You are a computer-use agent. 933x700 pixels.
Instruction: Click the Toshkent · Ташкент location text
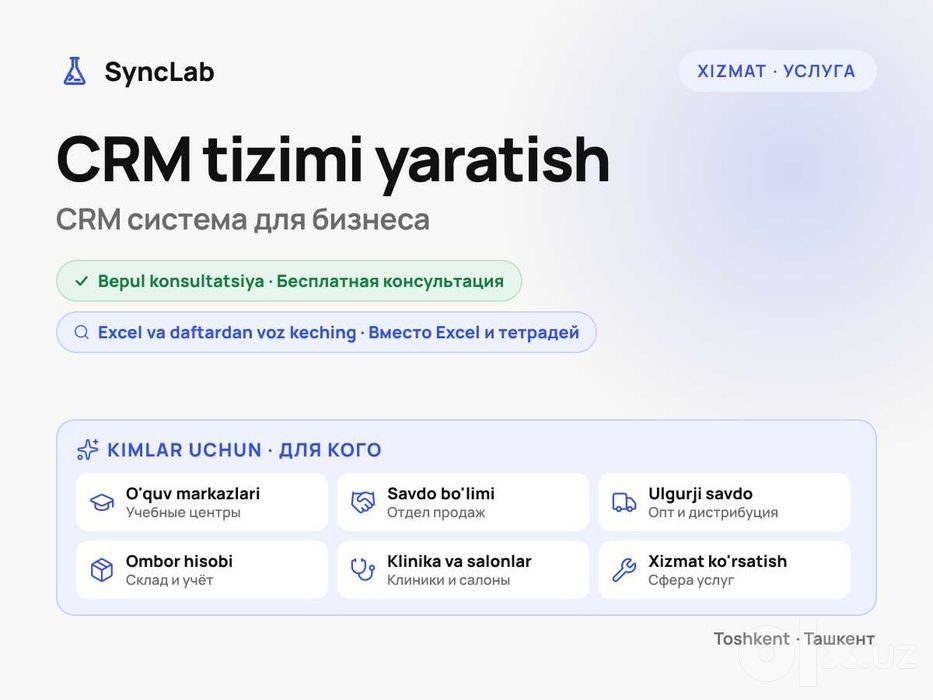click(x=794, y=639)
